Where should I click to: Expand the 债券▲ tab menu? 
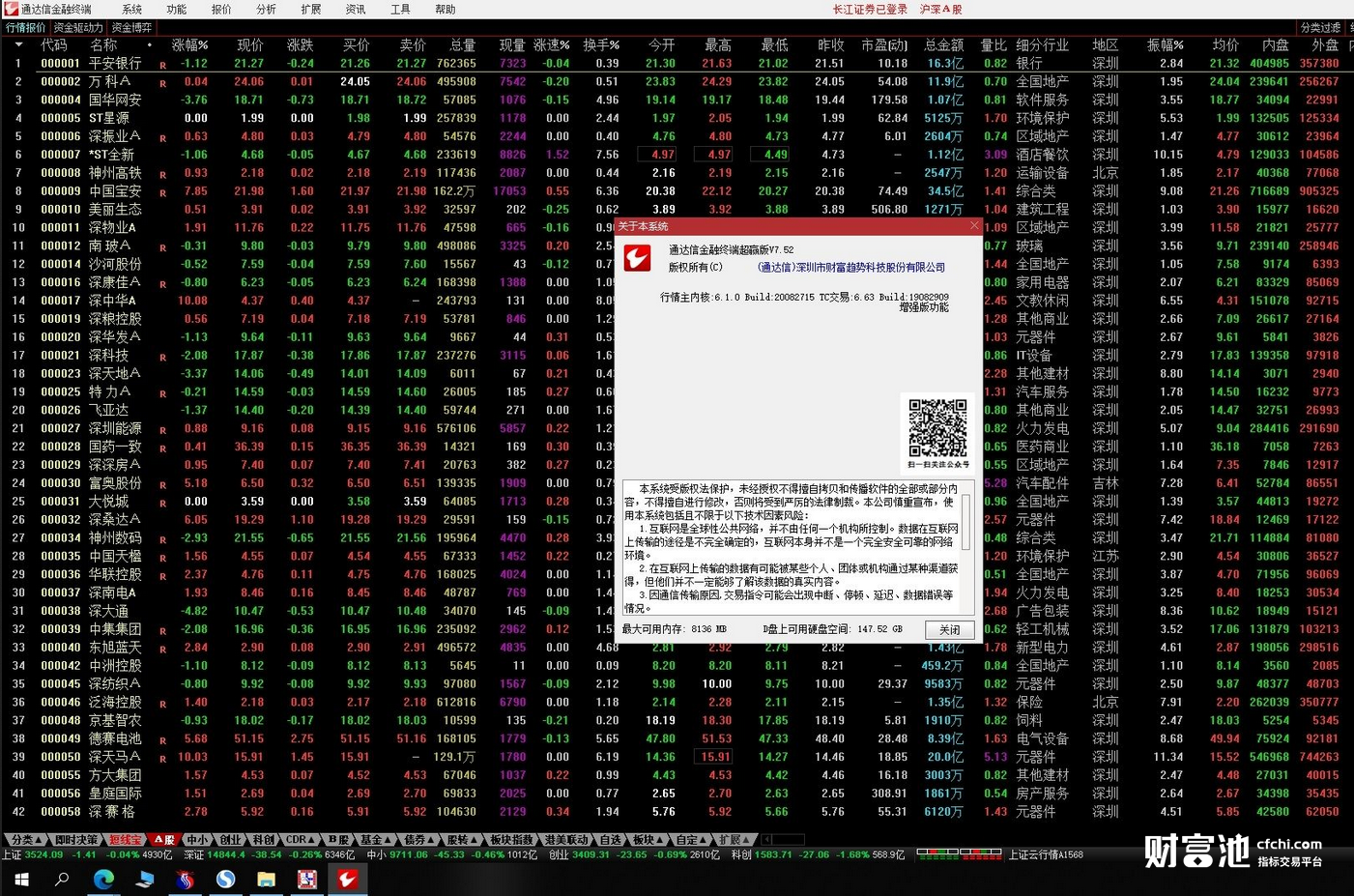tap(418, 840)
